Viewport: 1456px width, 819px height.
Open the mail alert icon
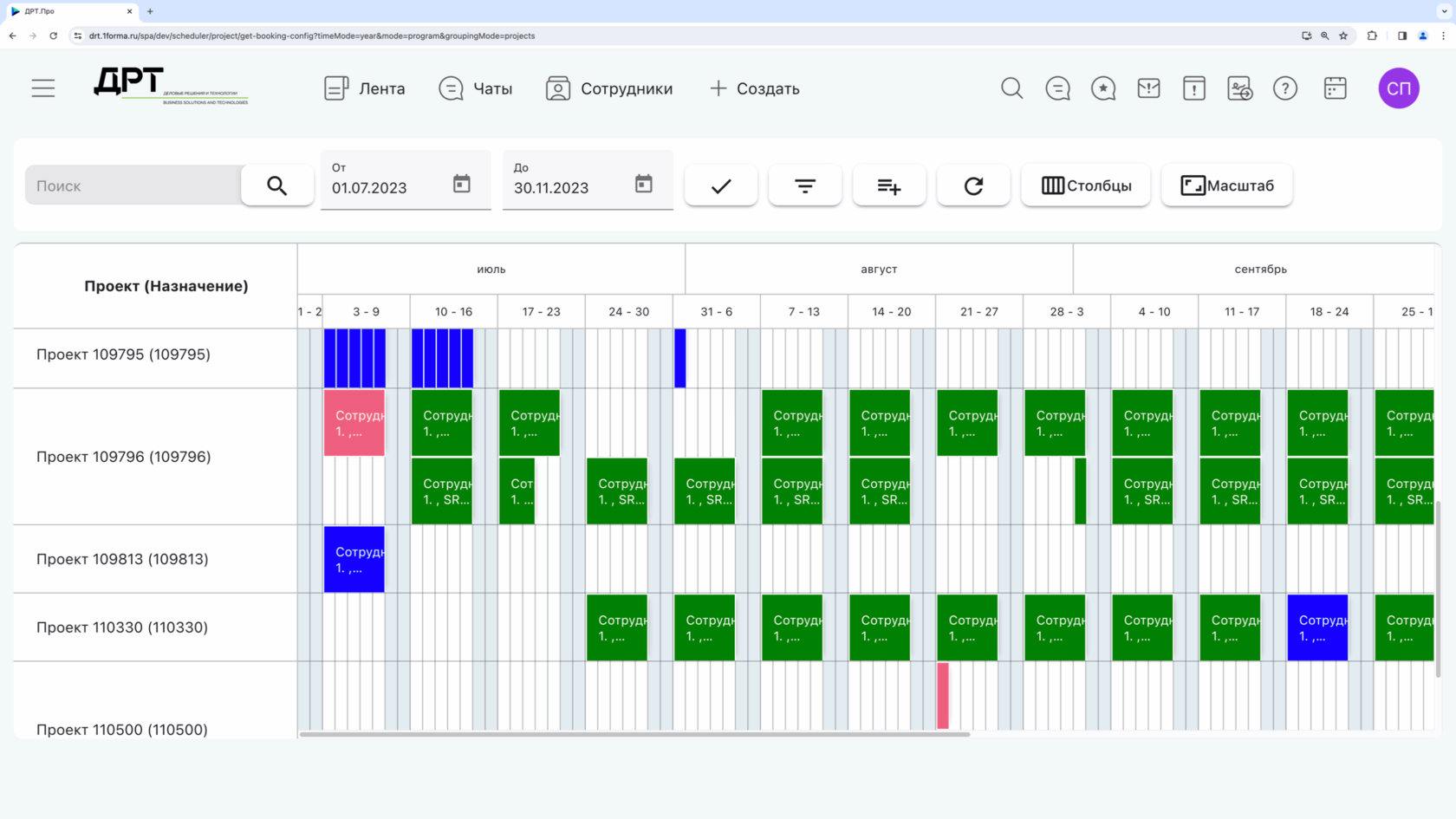pos(1148,88)
